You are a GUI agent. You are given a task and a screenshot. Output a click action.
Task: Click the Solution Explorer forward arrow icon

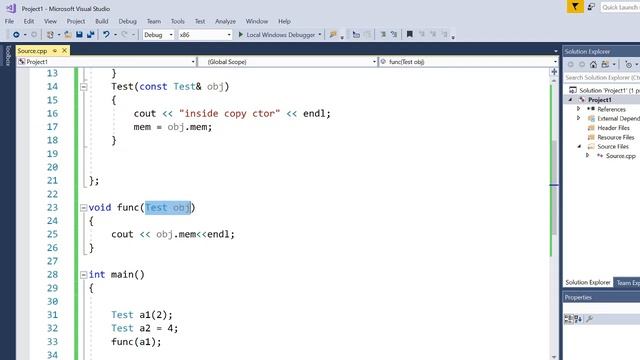pos(582,64)
